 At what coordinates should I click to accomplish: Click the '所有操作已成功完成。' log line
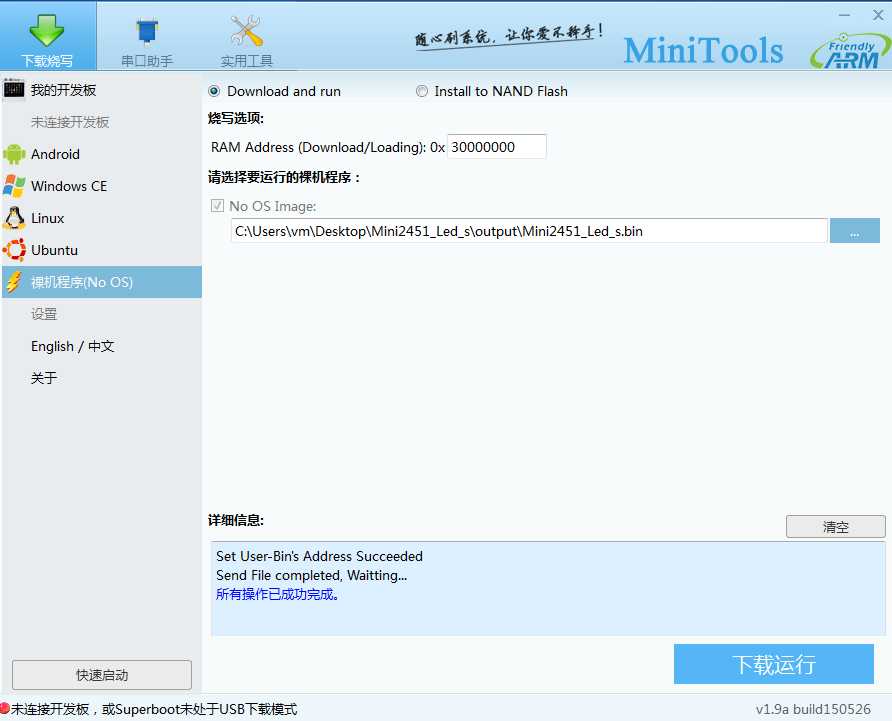click(x=278, y=594)
